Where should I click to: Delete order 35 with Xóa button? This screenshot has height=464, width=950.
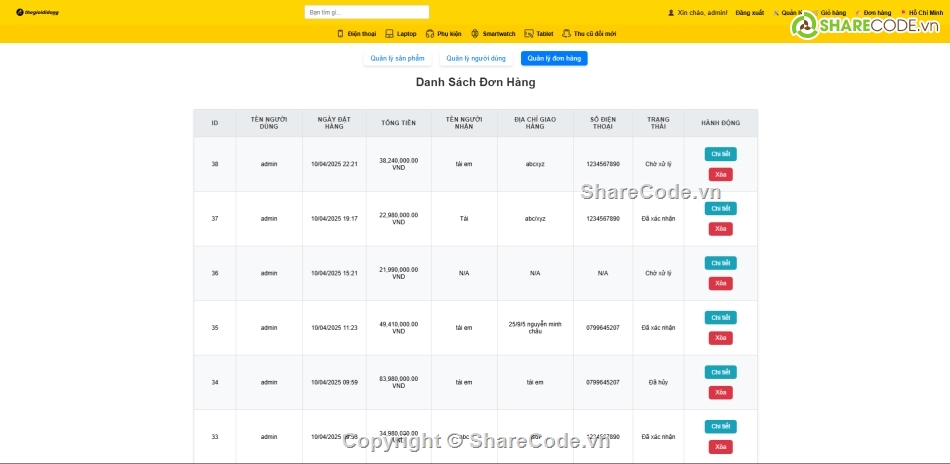(x=720, y=338)
